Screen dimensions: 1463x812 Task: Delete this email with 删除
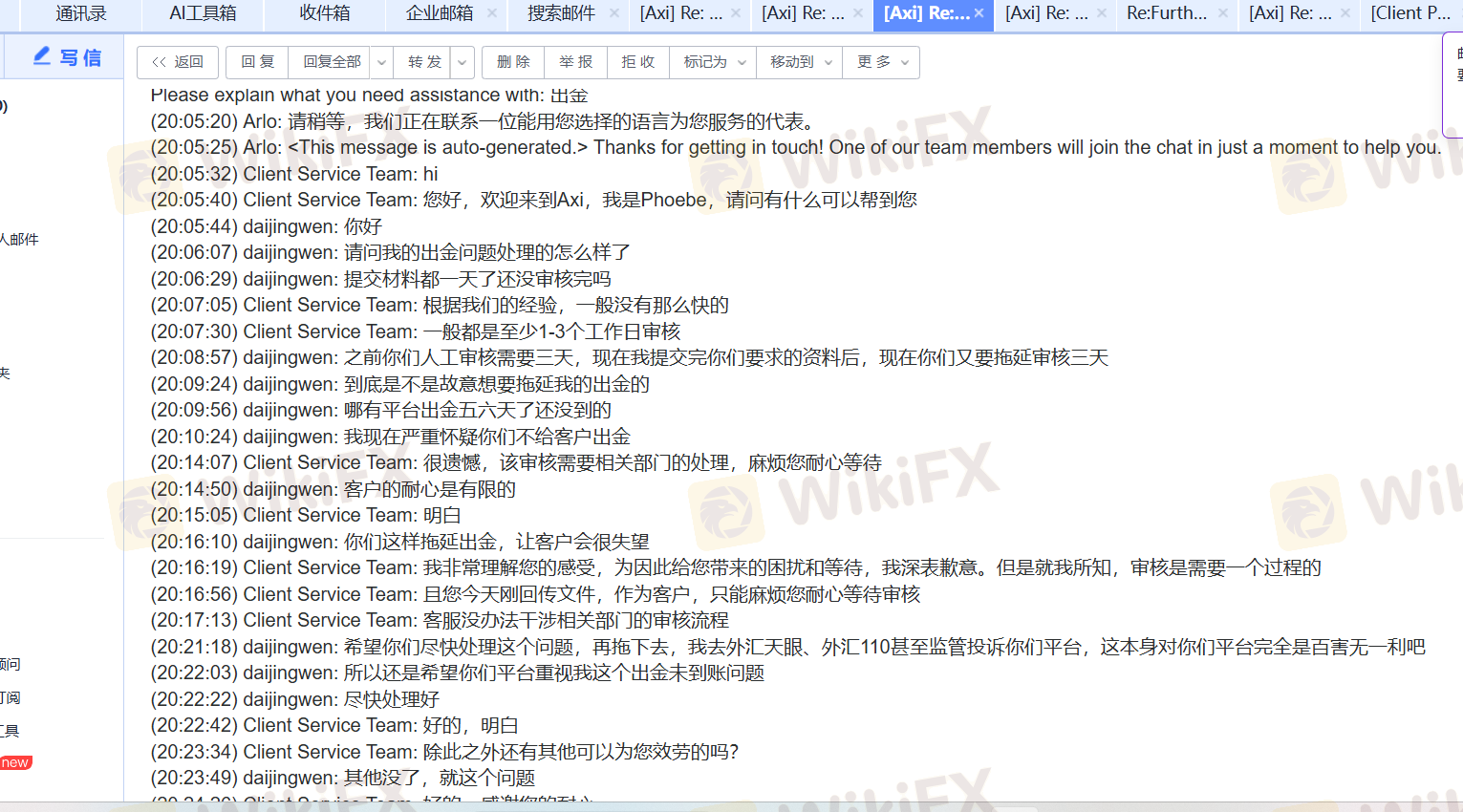coord(513,62)
